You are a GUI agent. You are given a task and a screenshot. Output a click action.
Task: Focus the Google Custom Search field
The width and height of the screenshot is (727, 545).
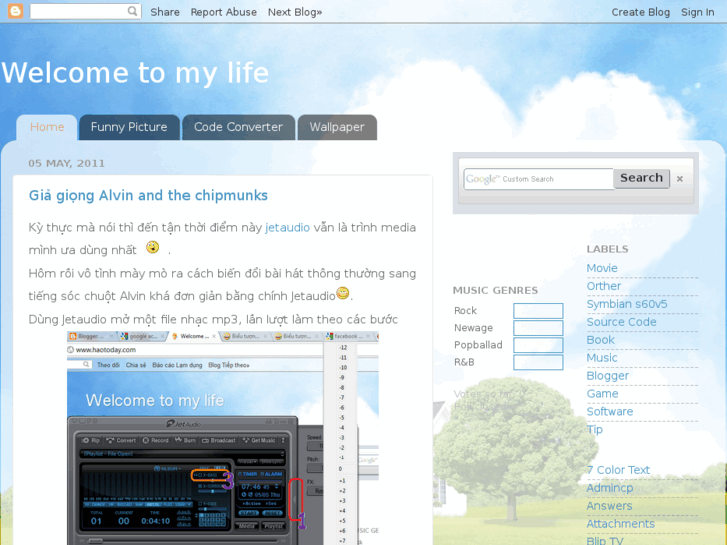tap(538, 179)
